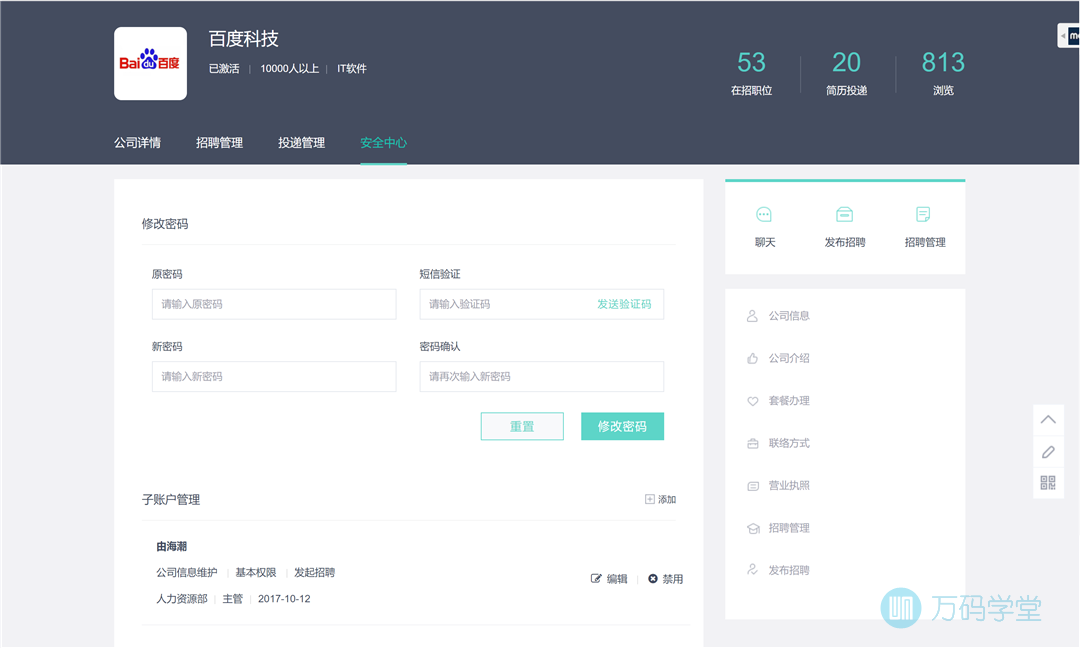Click the date 2017-10-12
1080x648 pixels.
(284, 598)
